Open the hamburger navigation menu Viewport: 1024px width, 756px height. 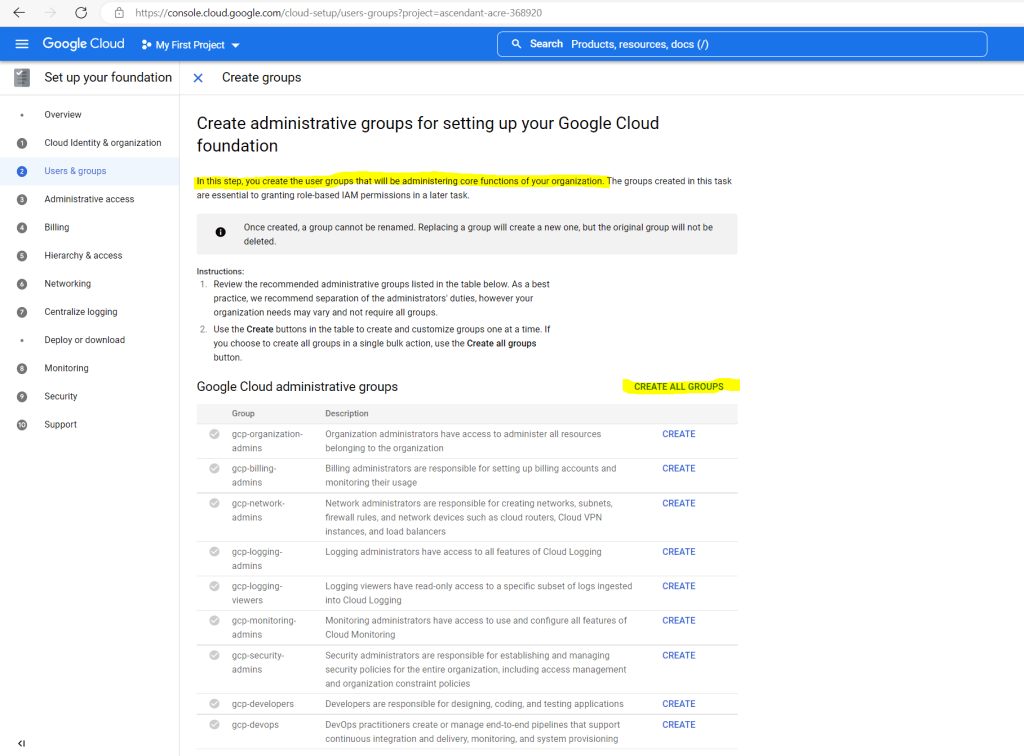click(22, 44)
